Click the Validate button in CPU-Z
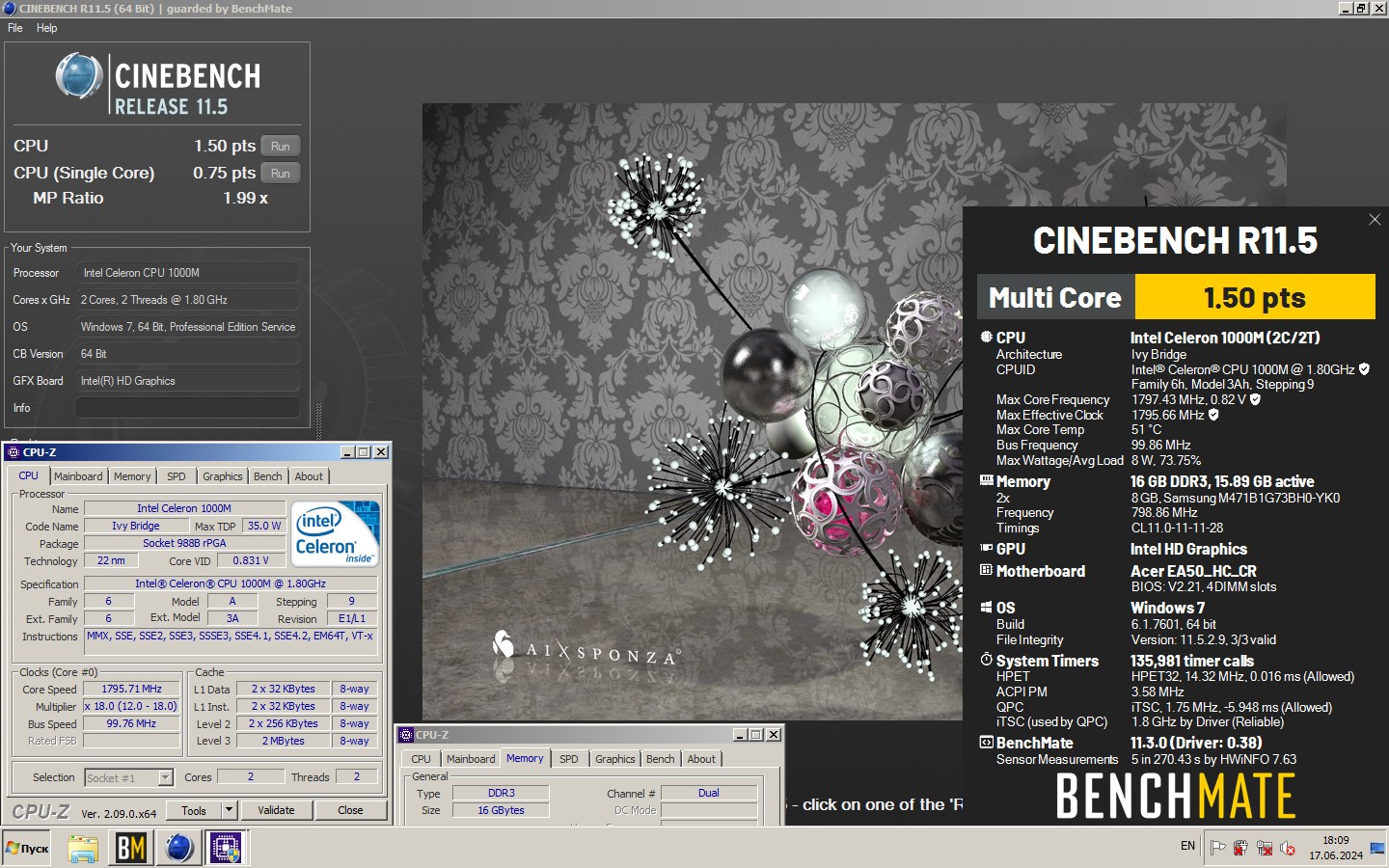The image size is (1389, 868). (276, 810)
